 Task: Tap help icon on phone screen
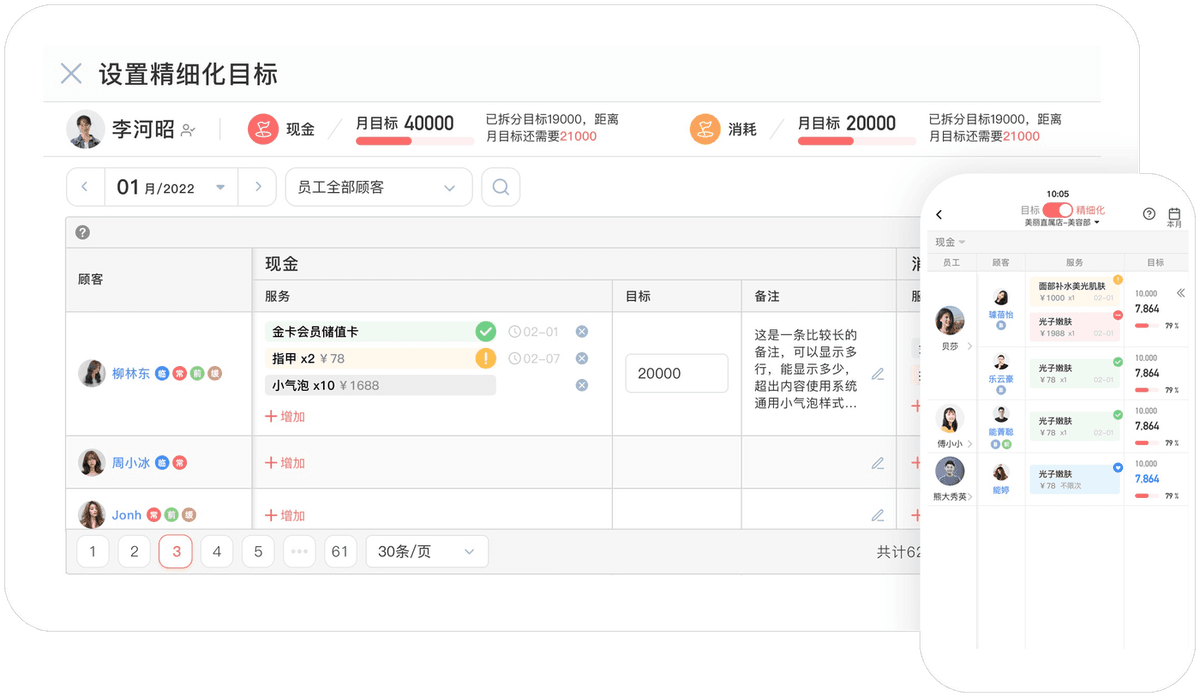click(x=1149, y=214)
